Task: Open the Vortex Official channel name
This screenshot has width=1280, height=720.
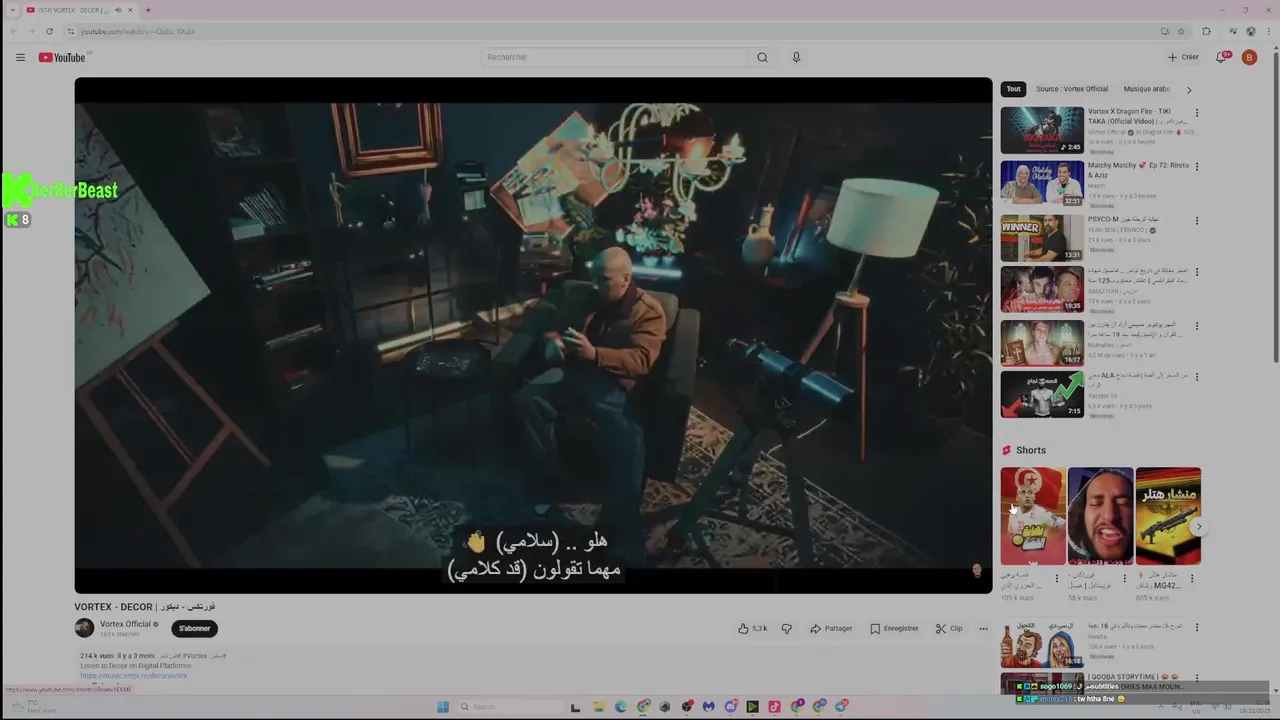Action: click(125, 624)
